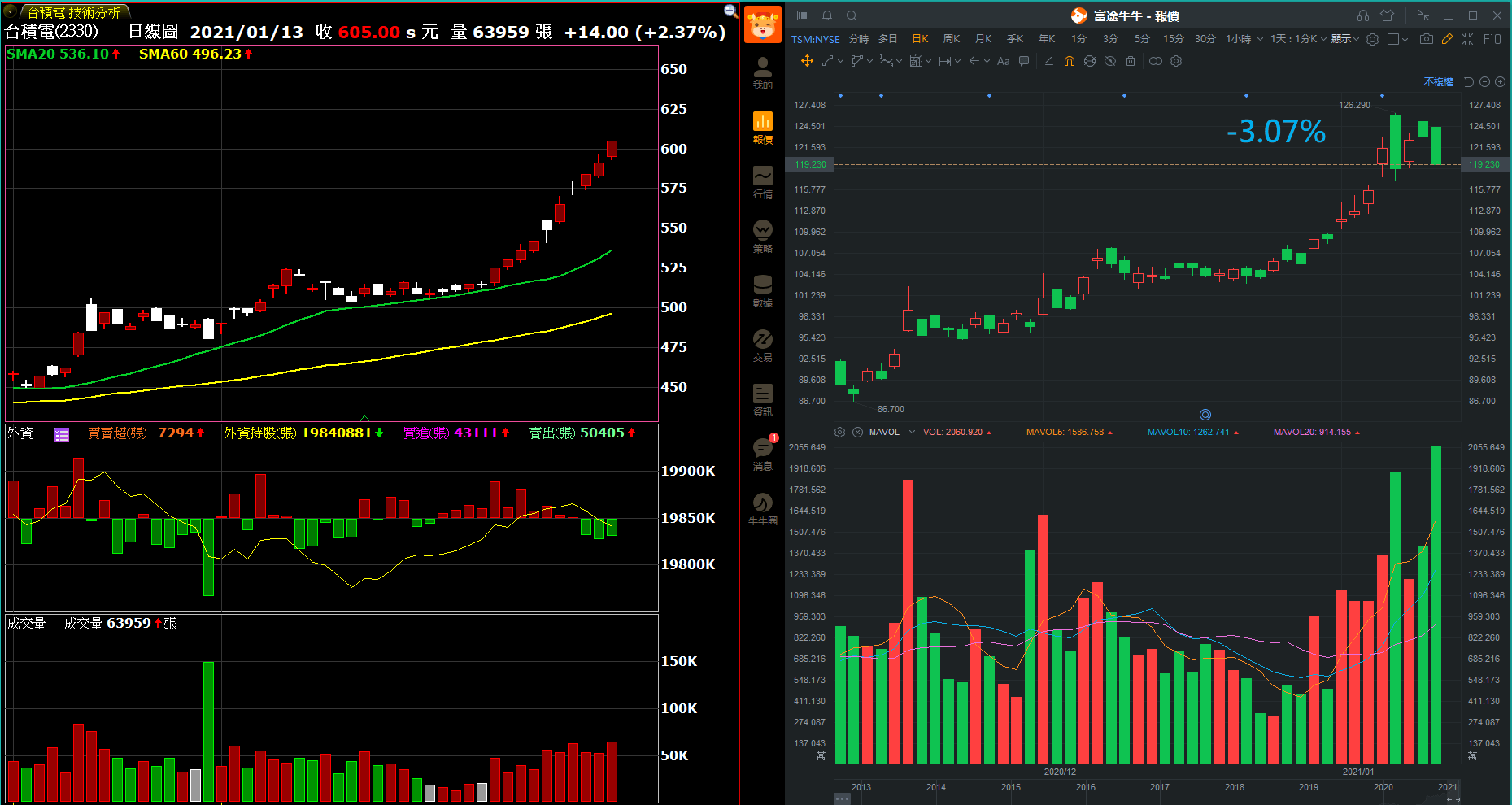Open the 數據 data sidebar item
The width and height of the screenshot is (1512, 805).
click(x=762, y=291)
